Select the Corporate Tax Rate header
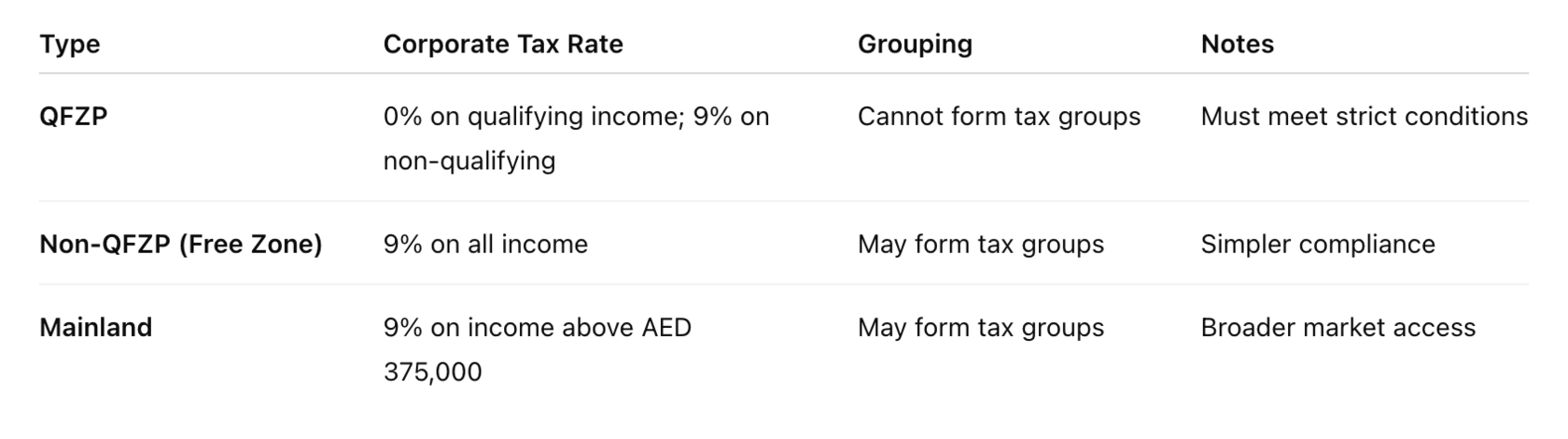1568x439 pixels. (x=503, y=44)
